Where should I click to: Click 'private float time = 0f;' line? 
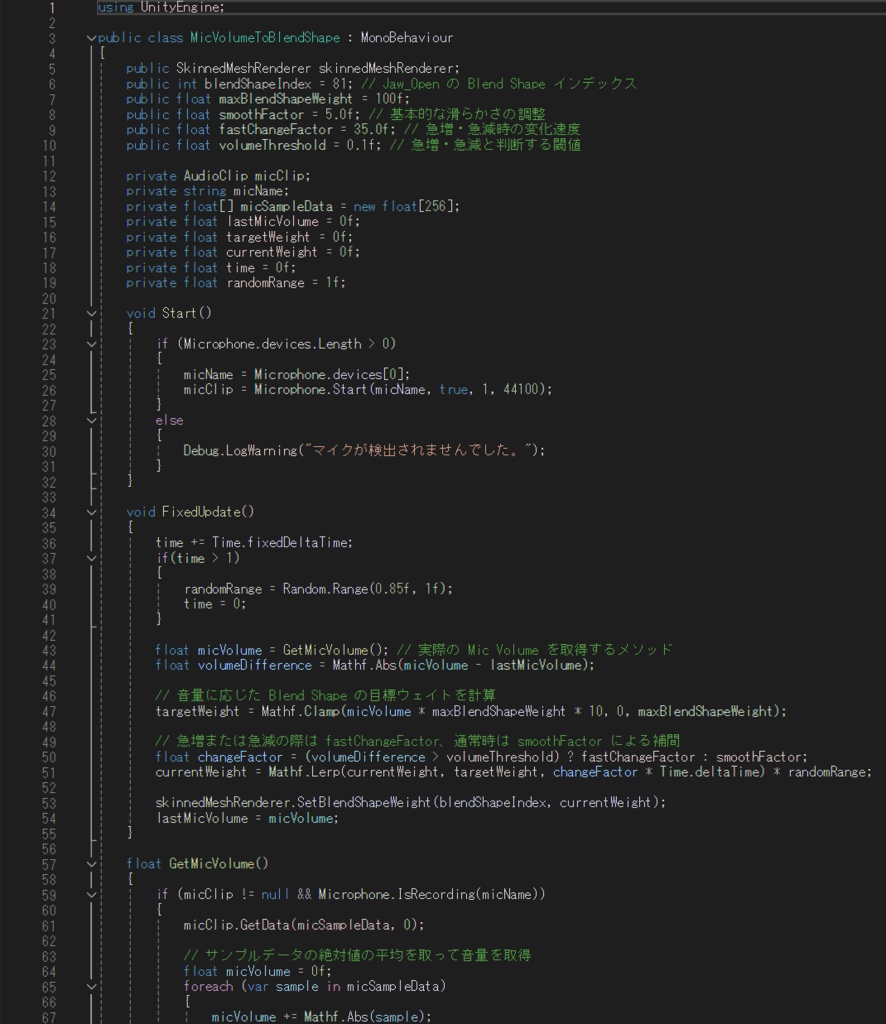[211, 268]
